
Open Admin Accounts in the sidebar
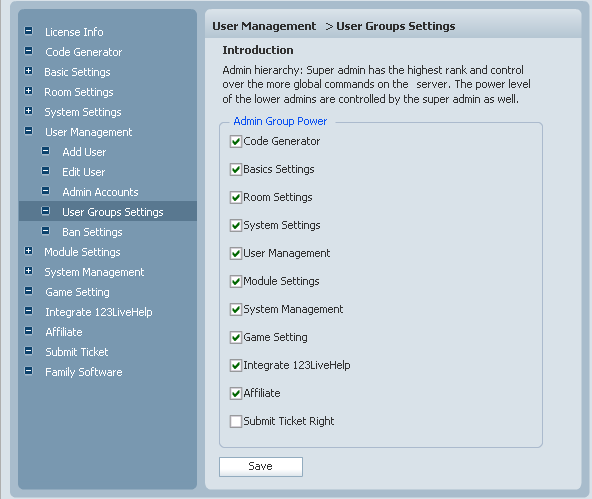[x=100, y=192]
